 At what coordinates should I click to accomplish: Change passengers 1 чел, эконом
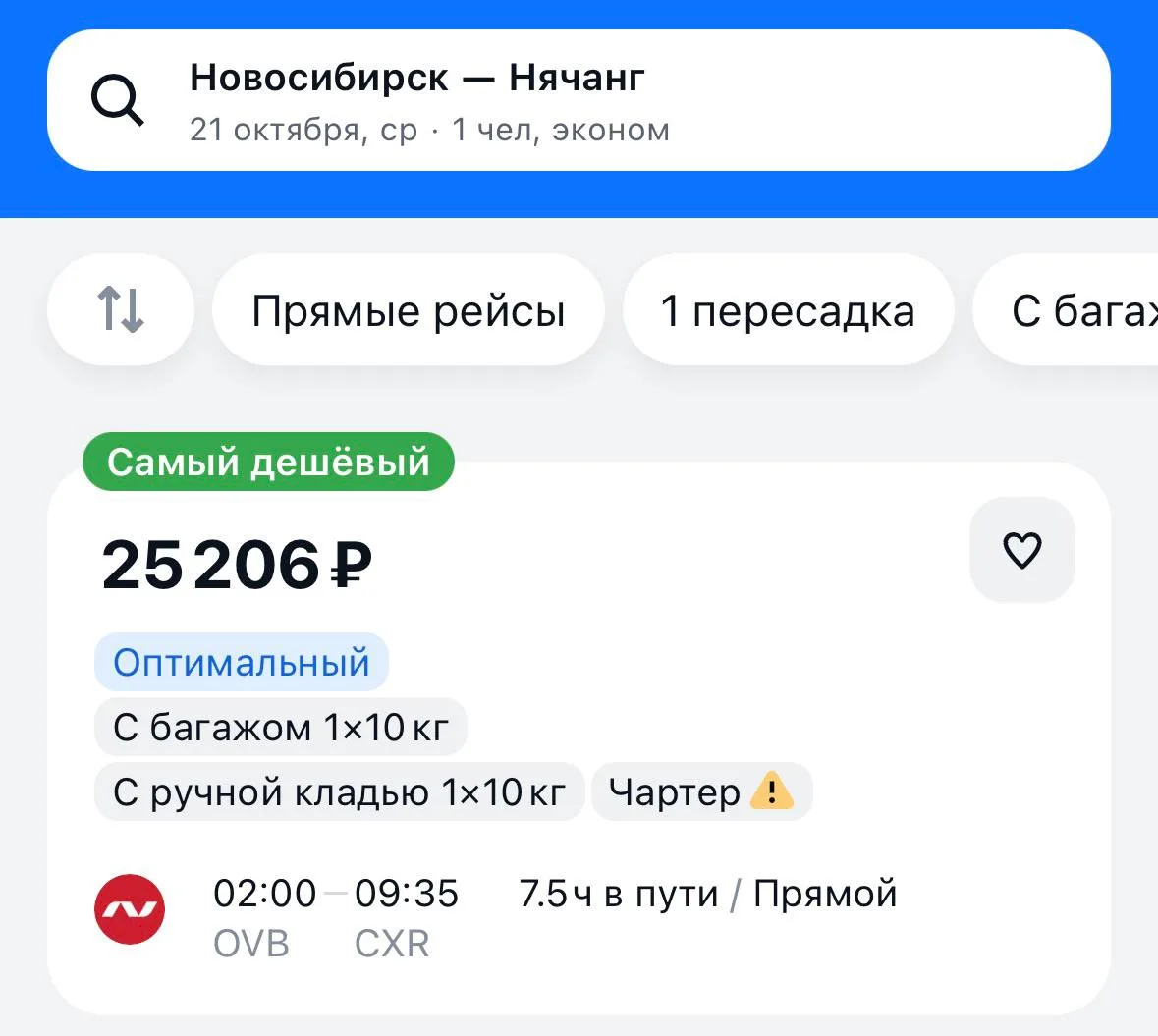tap(561, 130)
